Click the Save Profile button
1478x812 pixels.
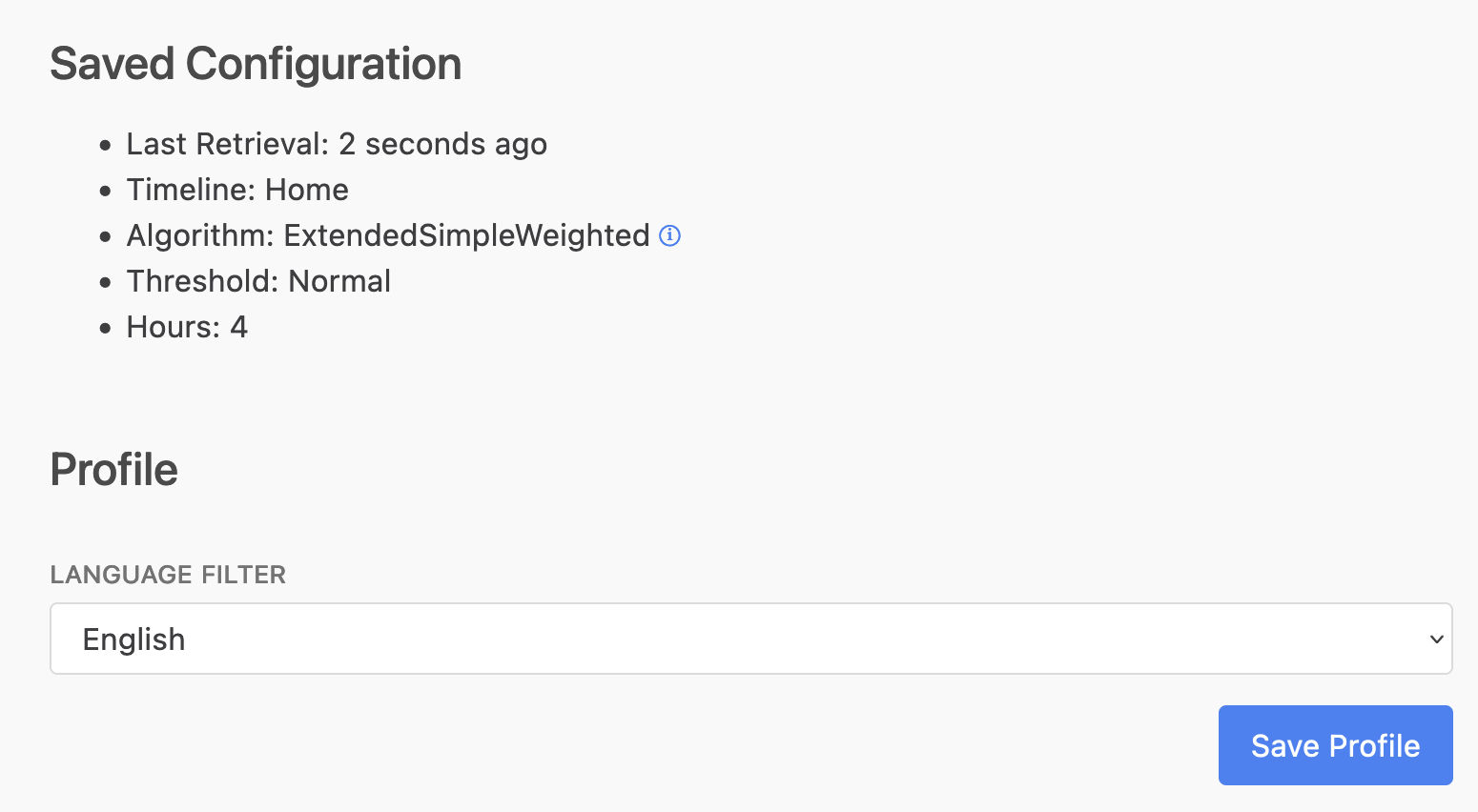coord(1335,745)
